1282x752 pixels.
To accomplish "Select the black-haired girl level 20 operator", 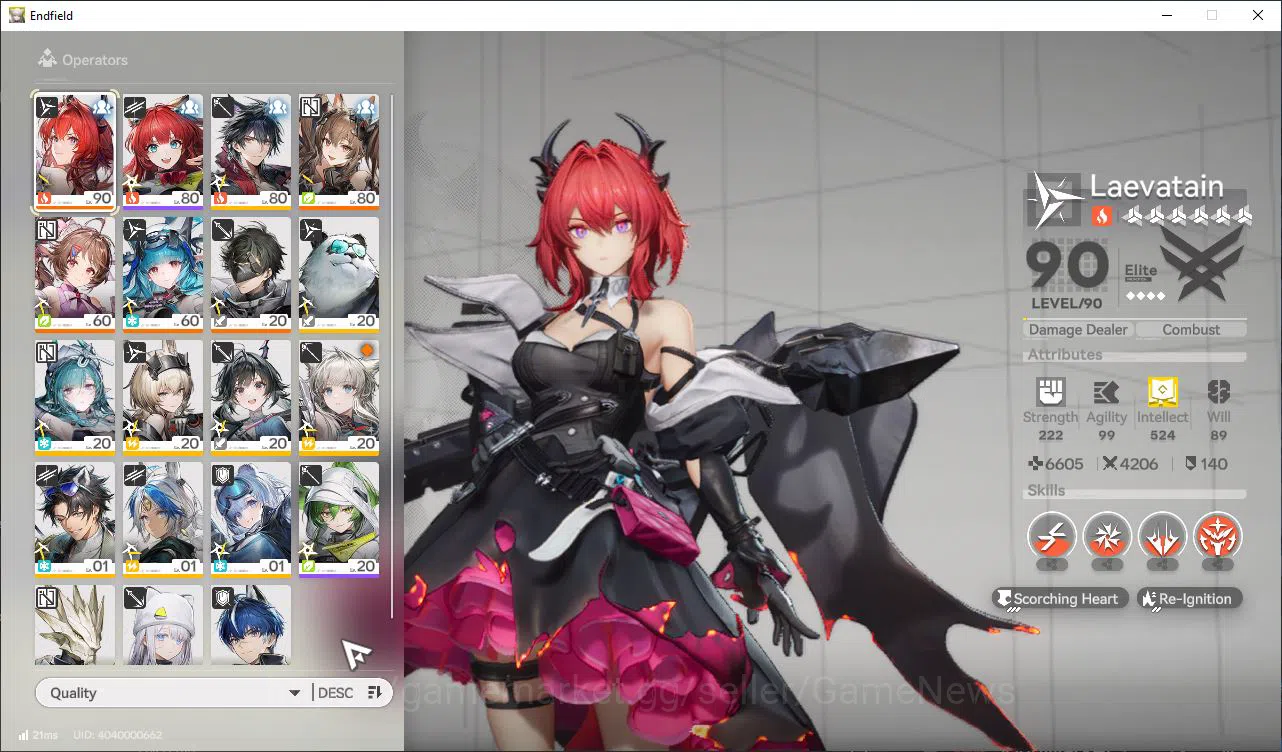I will coord(251,397).
